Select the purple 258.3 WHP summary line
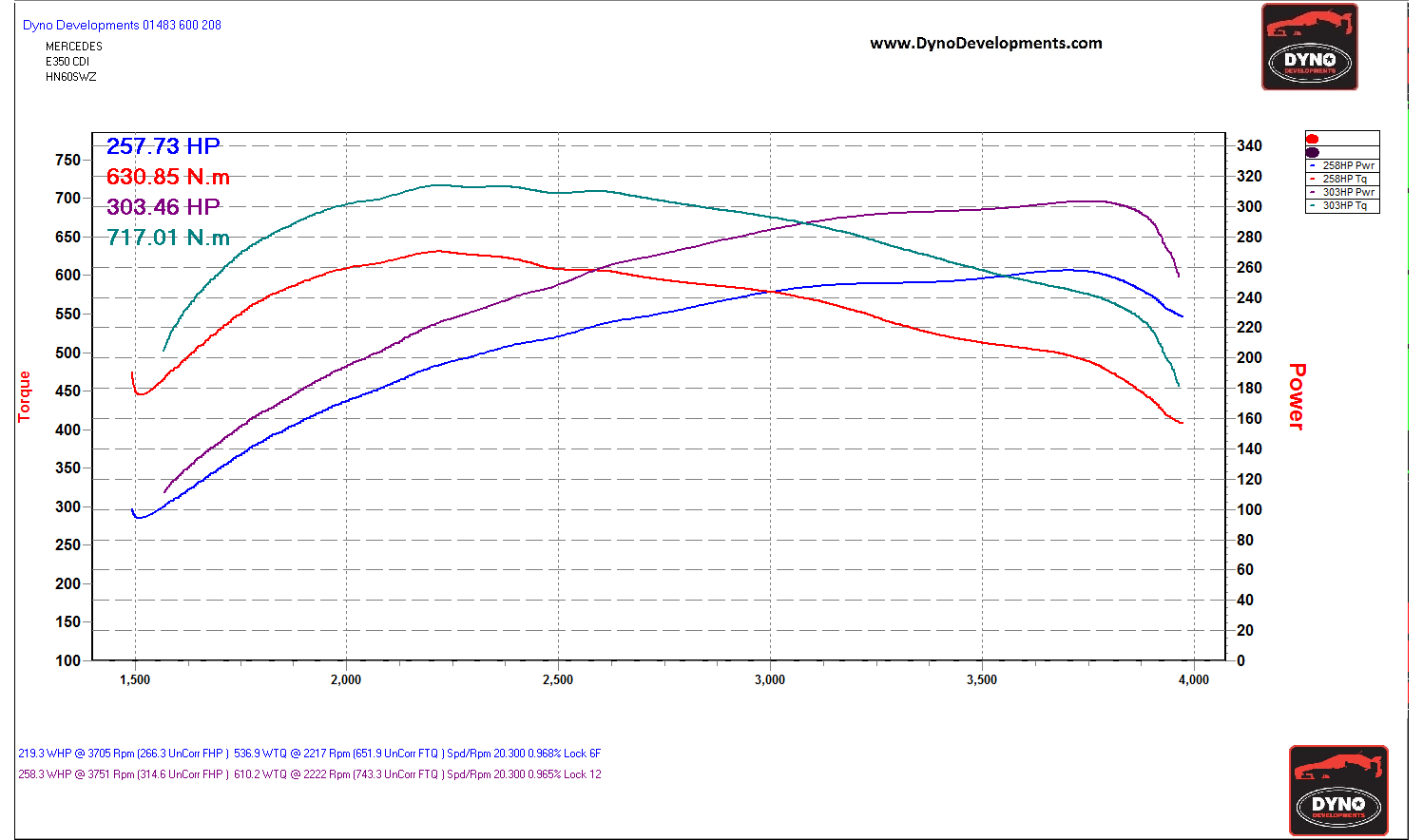The width and height of the screenshot is (1423, 840). (x=309, y=774)
